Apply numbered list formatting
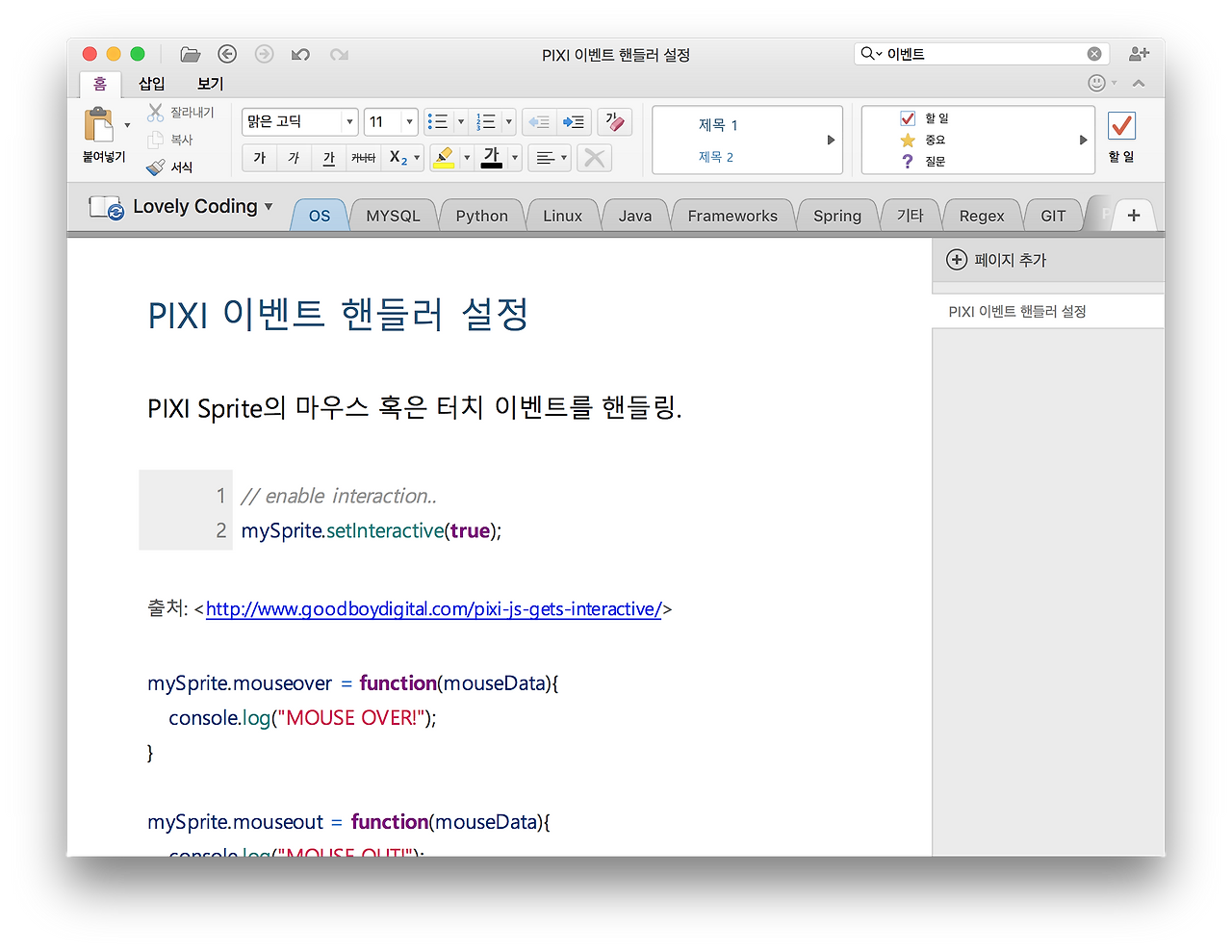 coord(487,121)
